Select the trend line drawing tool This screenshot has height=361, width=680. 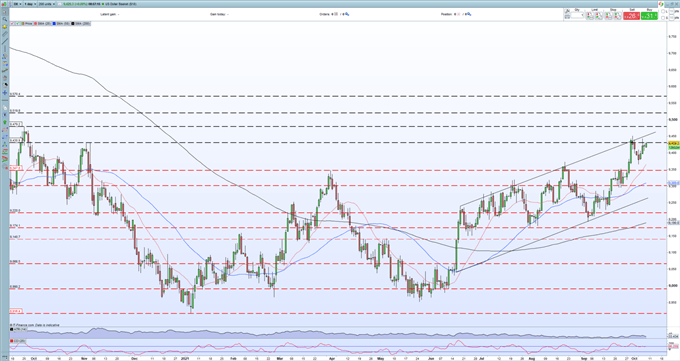point(5,41)
